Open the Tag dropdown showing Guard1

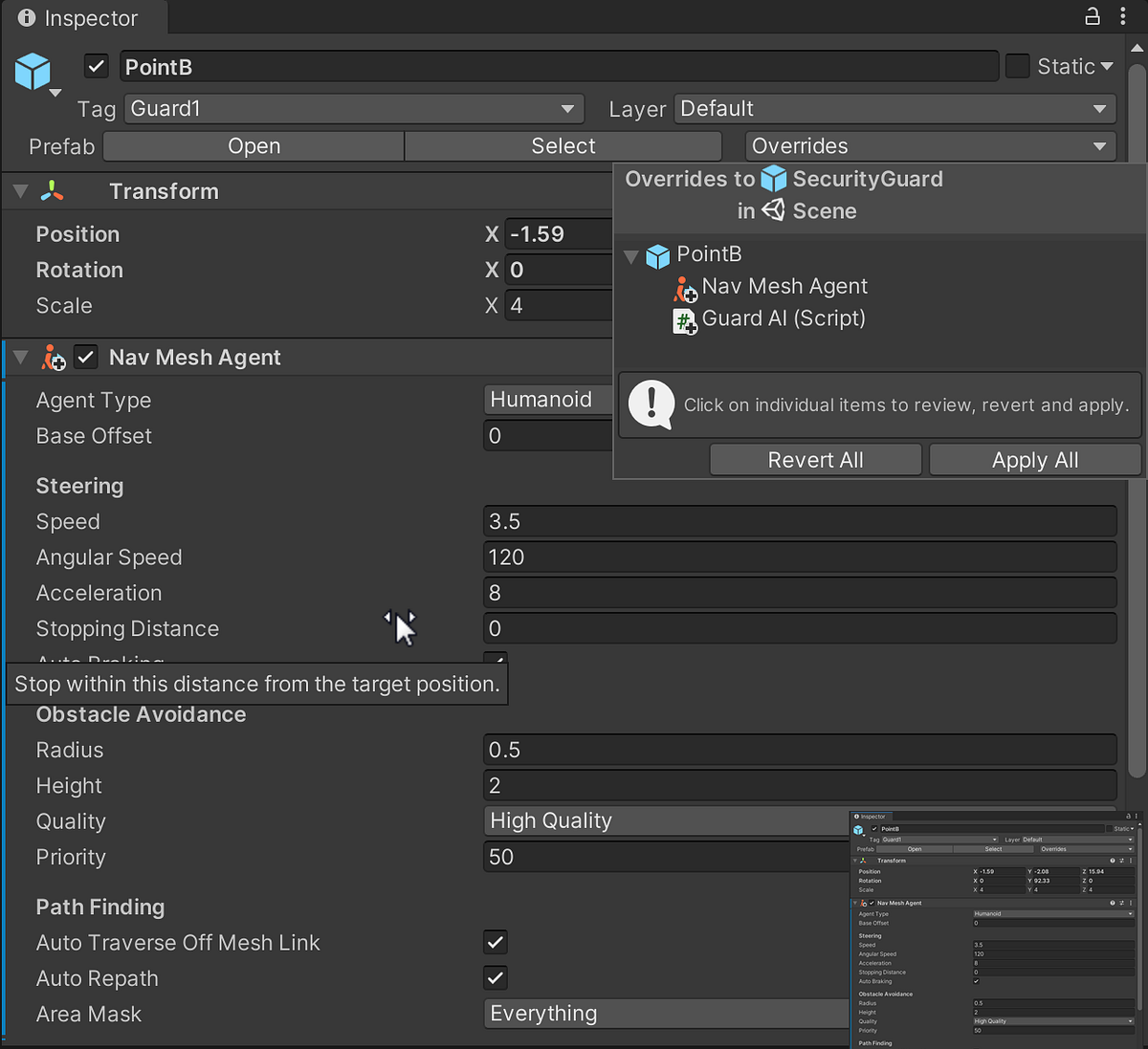pos(354,108)
